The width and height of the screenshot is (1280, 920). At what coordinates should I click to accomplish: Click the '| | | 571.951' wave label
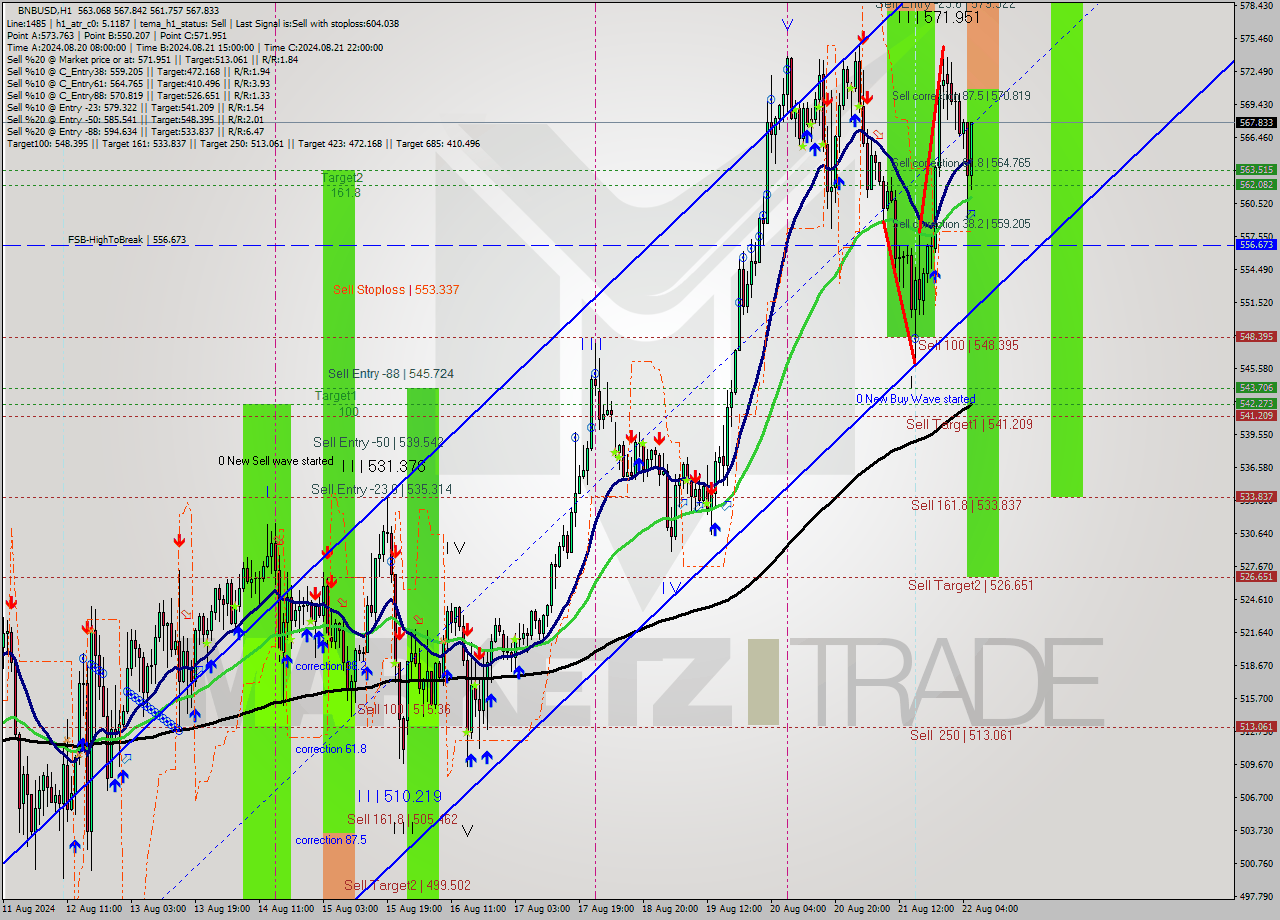(x=937, y=17)
